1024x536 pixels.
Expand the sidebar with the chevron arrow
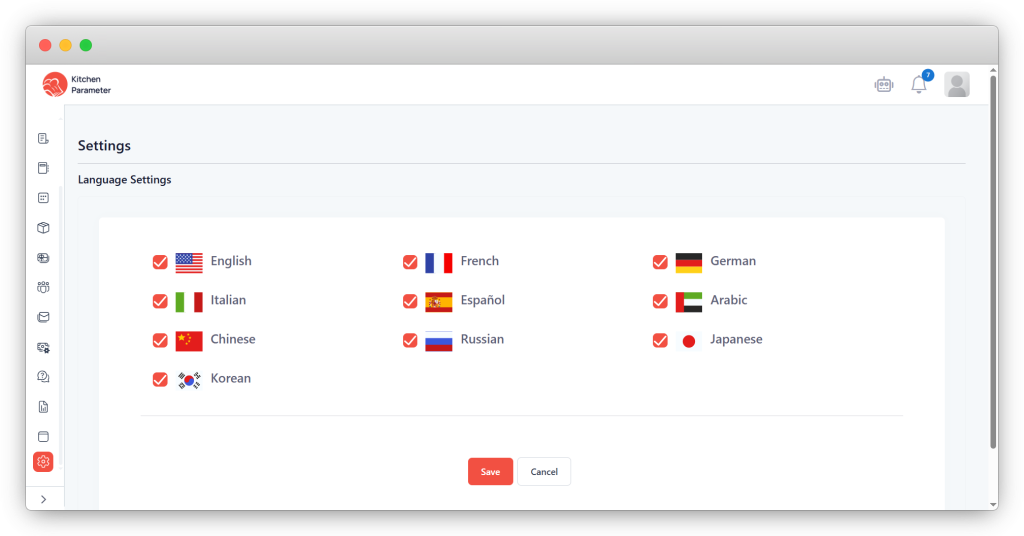43,499
